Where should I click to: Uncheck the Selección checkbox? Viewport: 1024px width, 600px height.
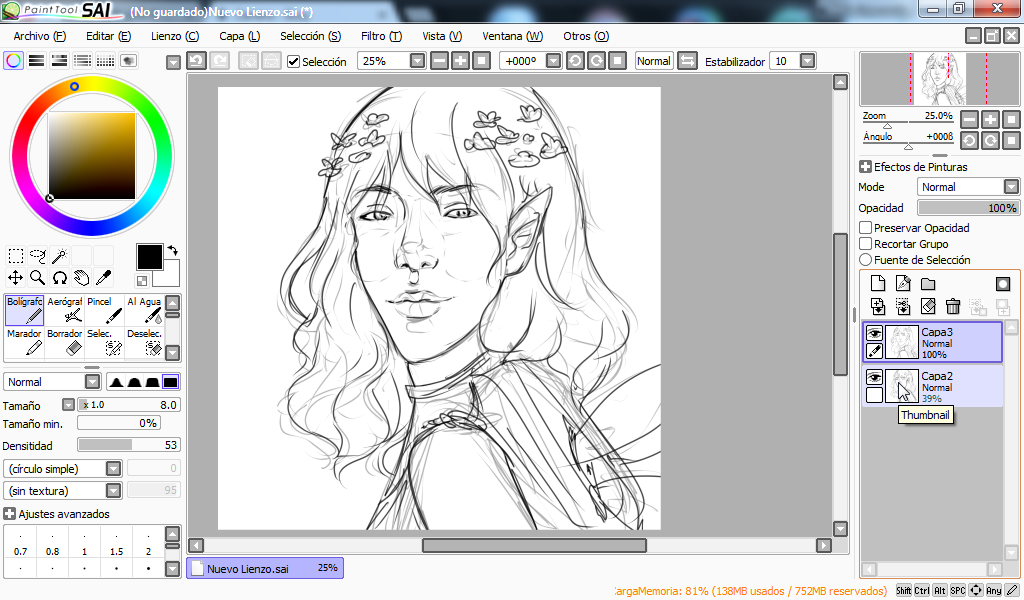(x=294, y=61)
